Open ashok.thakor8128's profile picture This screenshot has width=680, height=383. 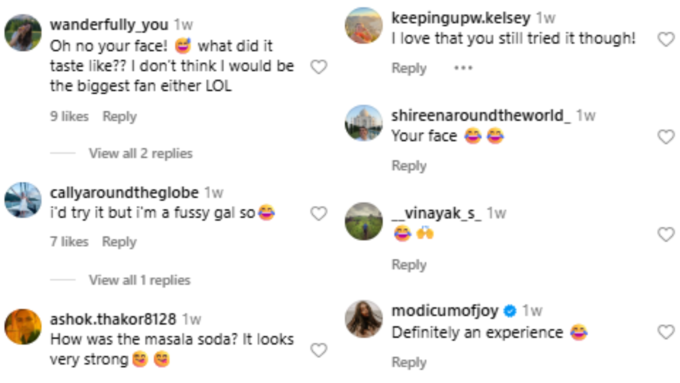click(x=23, y=327)
